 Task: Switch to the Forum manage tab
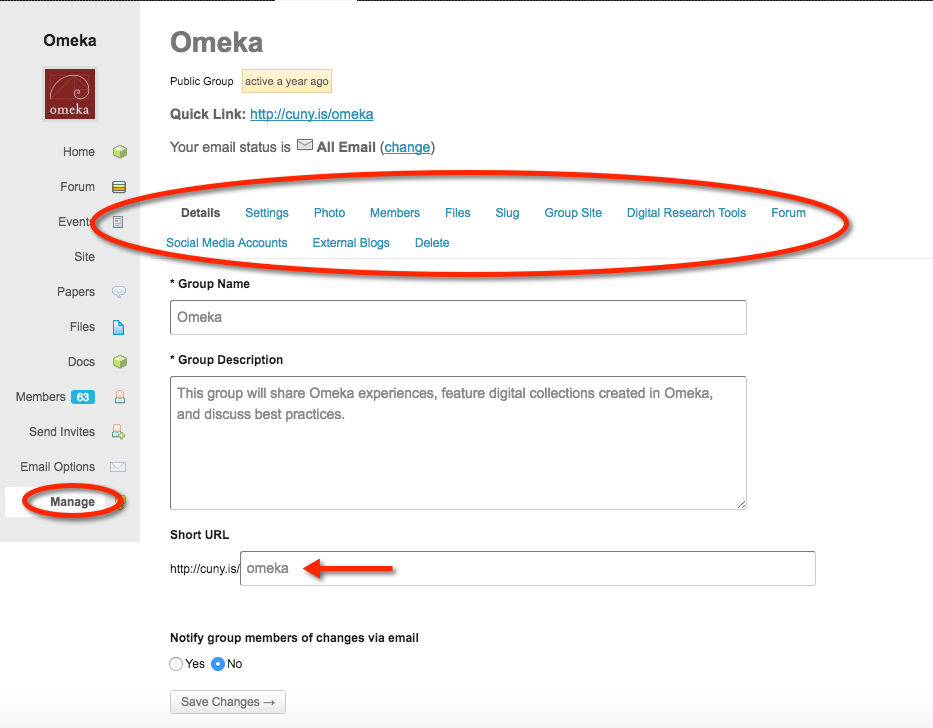pos(788,213)
